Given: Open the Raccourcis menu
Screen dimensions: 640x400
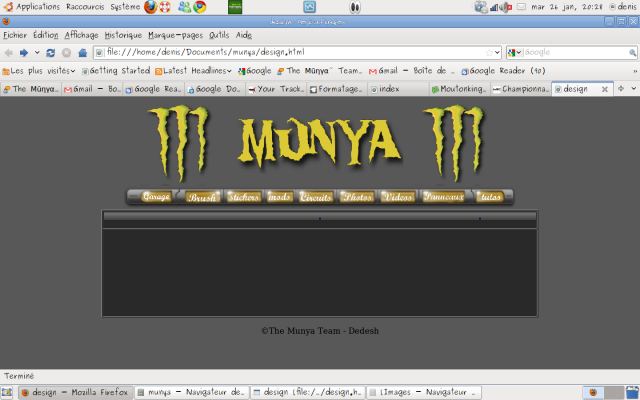Looking at the screenshot, I should pos(85,7).
